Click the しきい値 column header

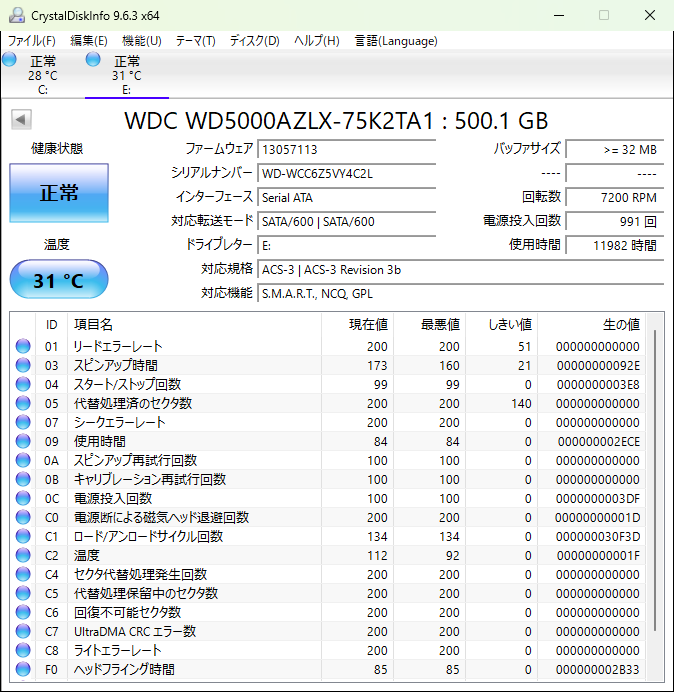coord(501,325)
